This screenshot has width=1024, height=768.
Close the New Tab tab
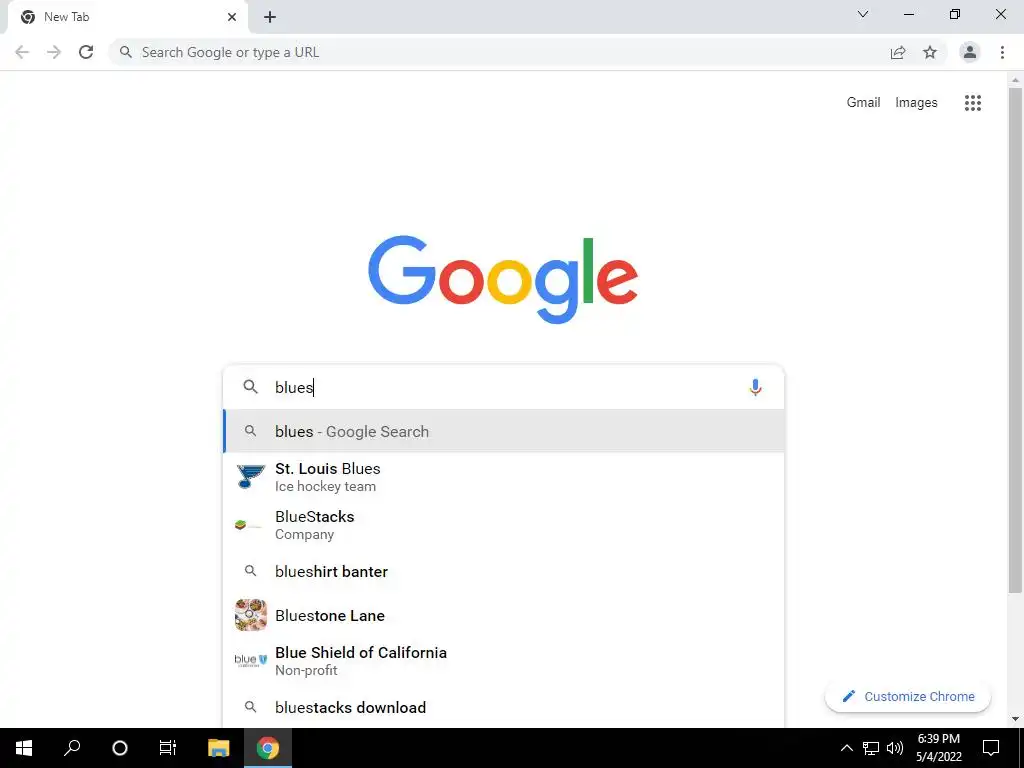pos(232,17)
